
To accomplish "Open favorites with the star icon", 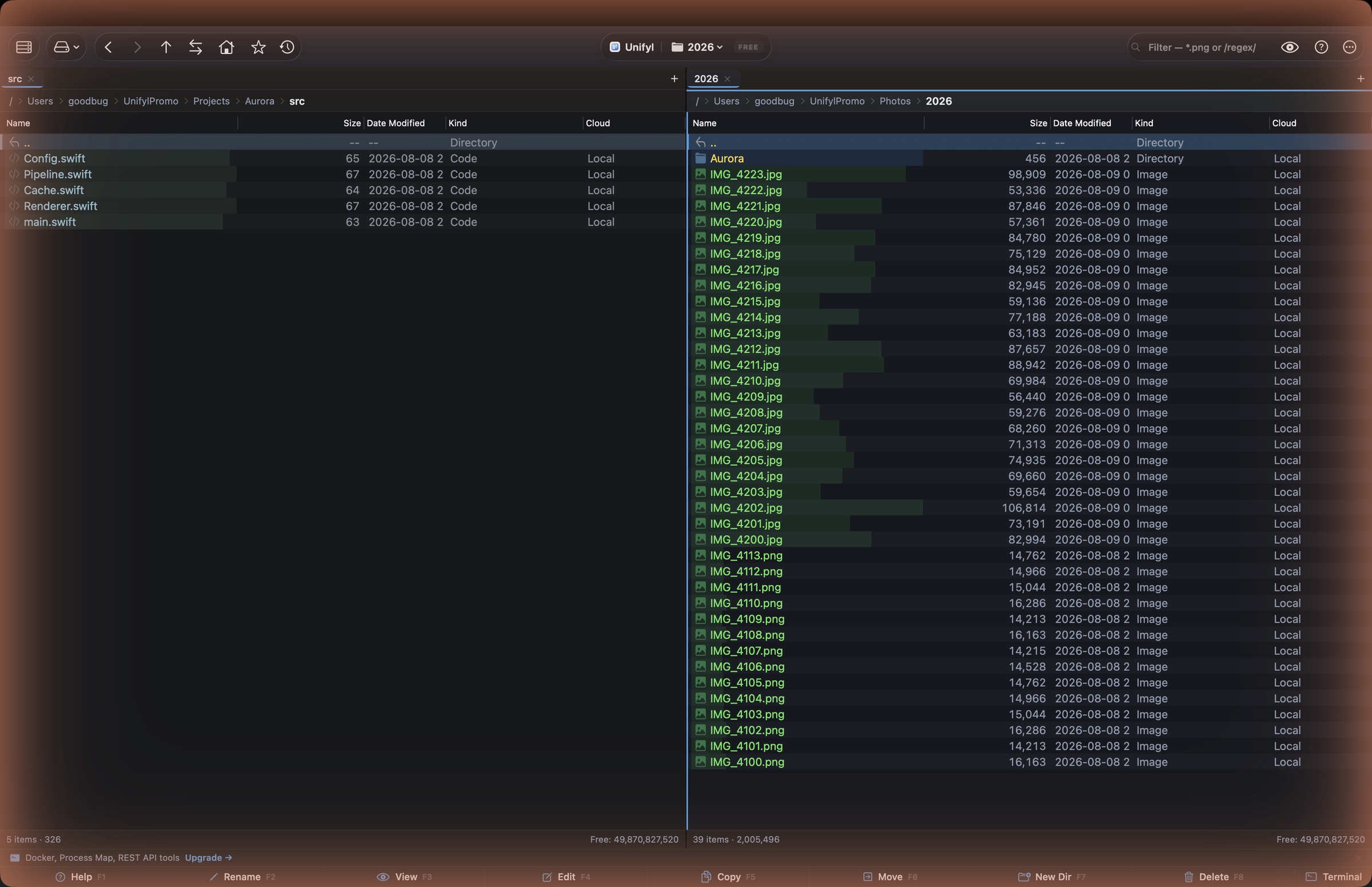I will 258,47.
